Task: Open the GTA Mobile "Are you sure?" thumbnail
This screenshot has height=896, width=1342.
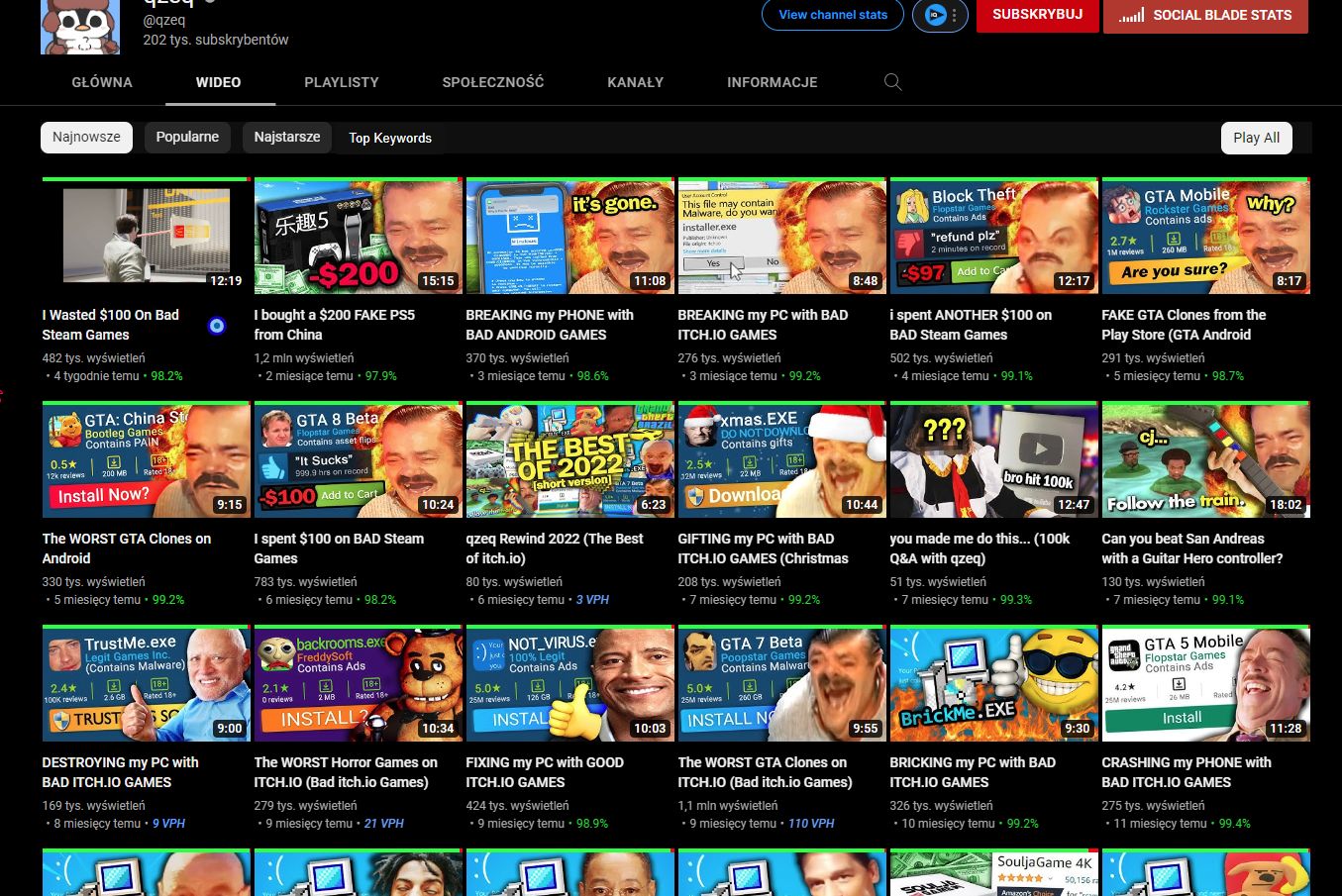Action: click(1205, 236)
